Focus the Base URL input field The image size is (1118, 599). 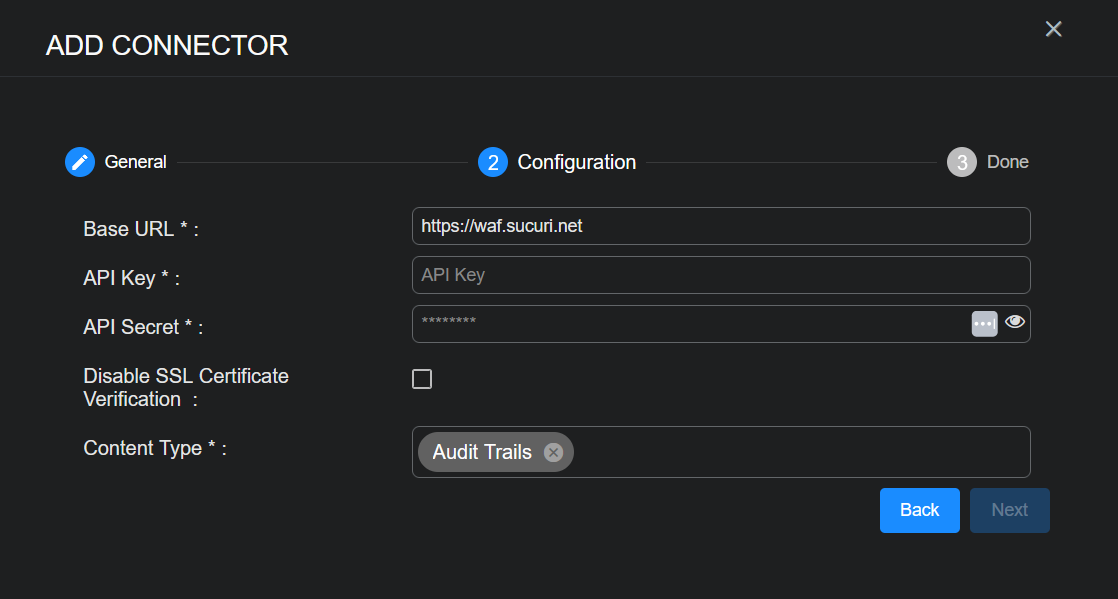coord(720,226)
